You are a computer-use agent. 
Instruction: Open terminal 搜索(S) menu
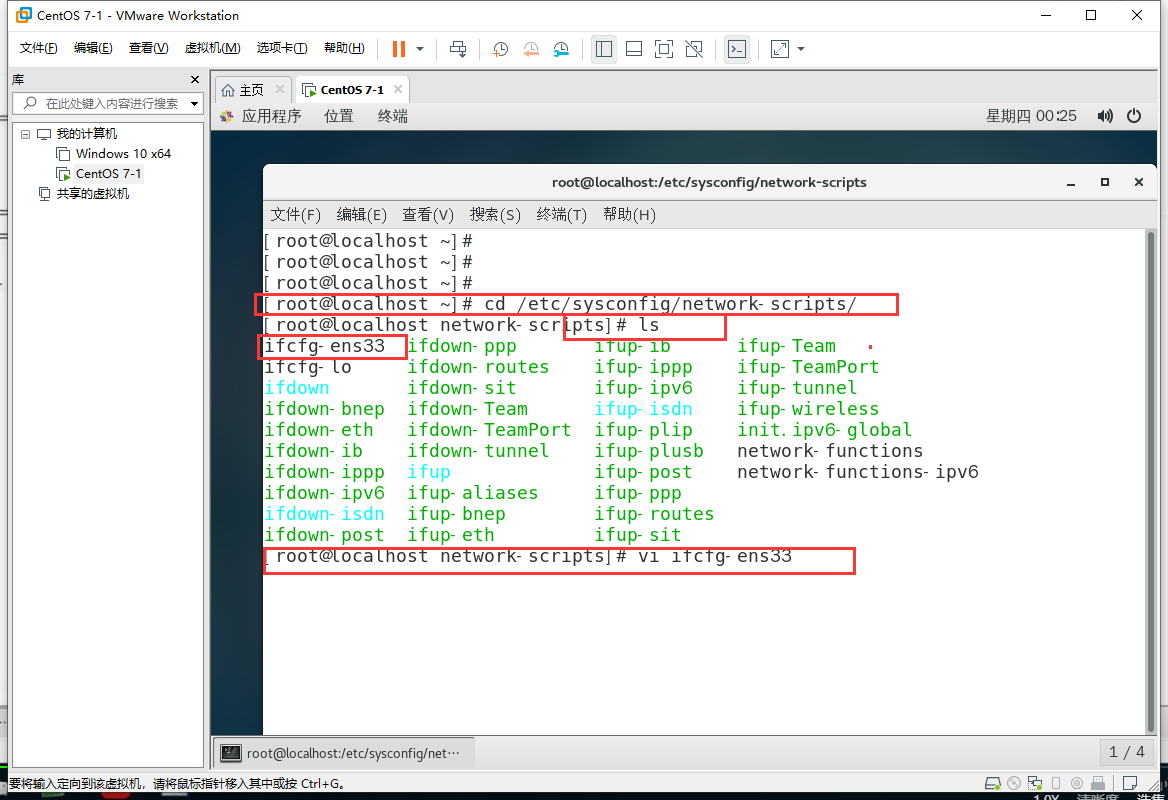[x=495, y=215]
